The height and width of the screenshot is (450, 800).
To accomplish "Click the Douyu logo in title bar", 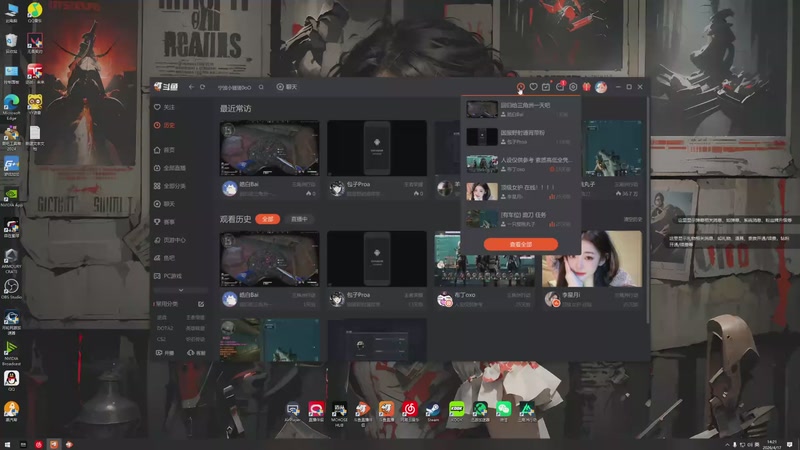I will click(x=166, y=87).
